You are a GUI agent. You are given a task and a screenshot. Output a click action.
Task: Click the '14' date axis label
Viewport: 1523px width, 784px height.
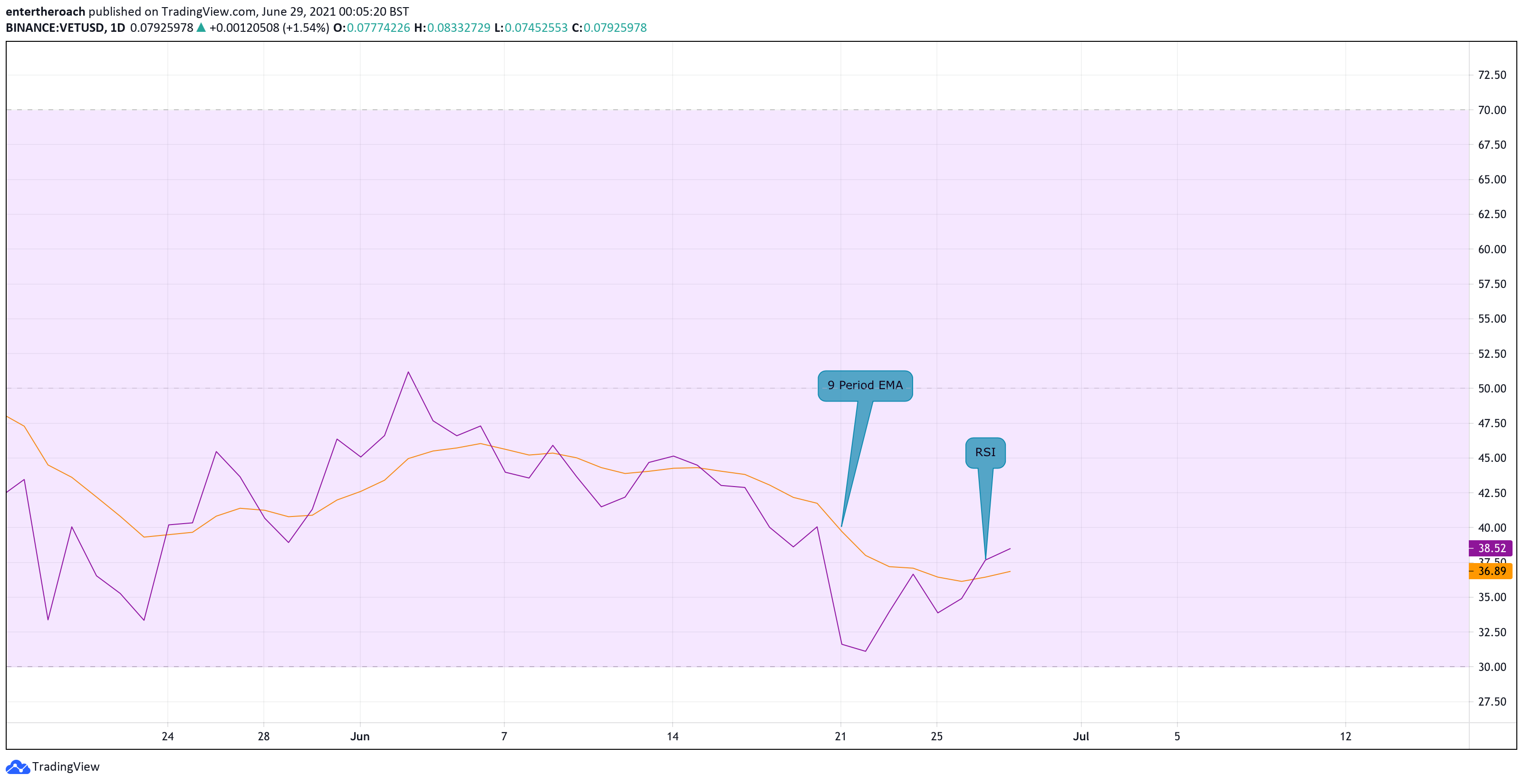pos(673,737)
